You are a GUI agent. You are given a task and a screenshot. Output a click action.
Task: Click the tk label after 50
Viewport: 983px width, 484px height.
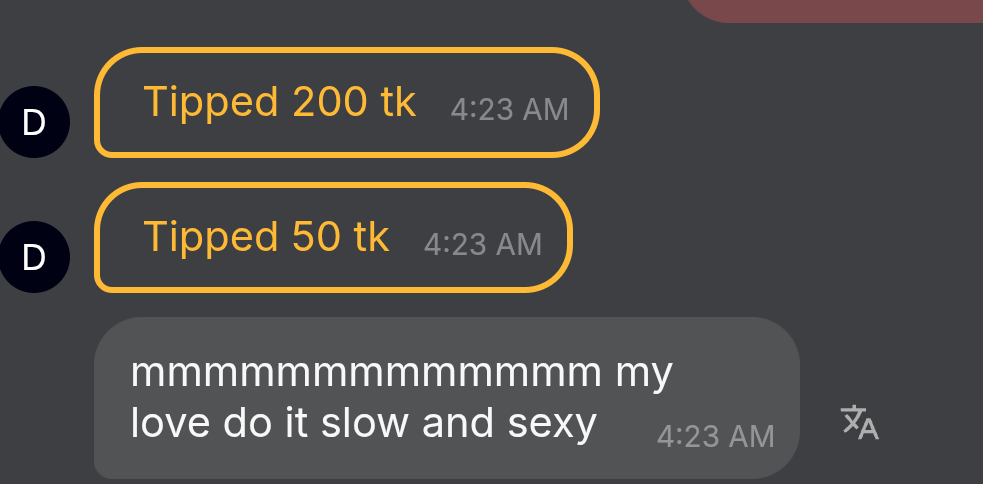tap(372, 237)
